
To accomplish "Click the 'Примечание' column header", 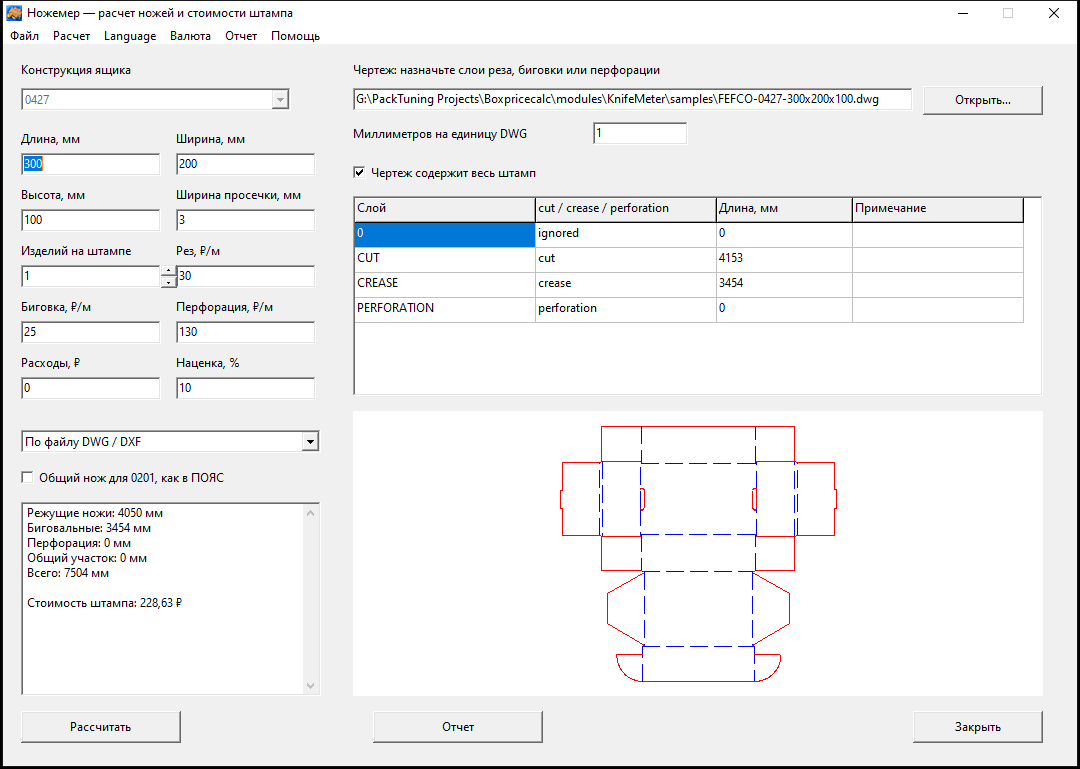I will (937, 209).
